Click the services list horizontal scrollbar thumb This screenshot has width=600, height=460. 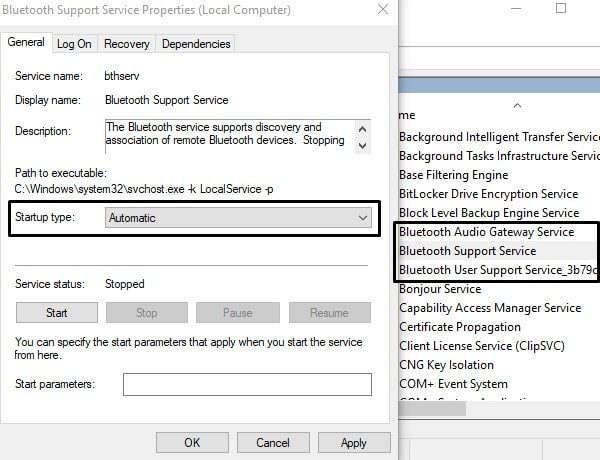(x=432, y=408)
